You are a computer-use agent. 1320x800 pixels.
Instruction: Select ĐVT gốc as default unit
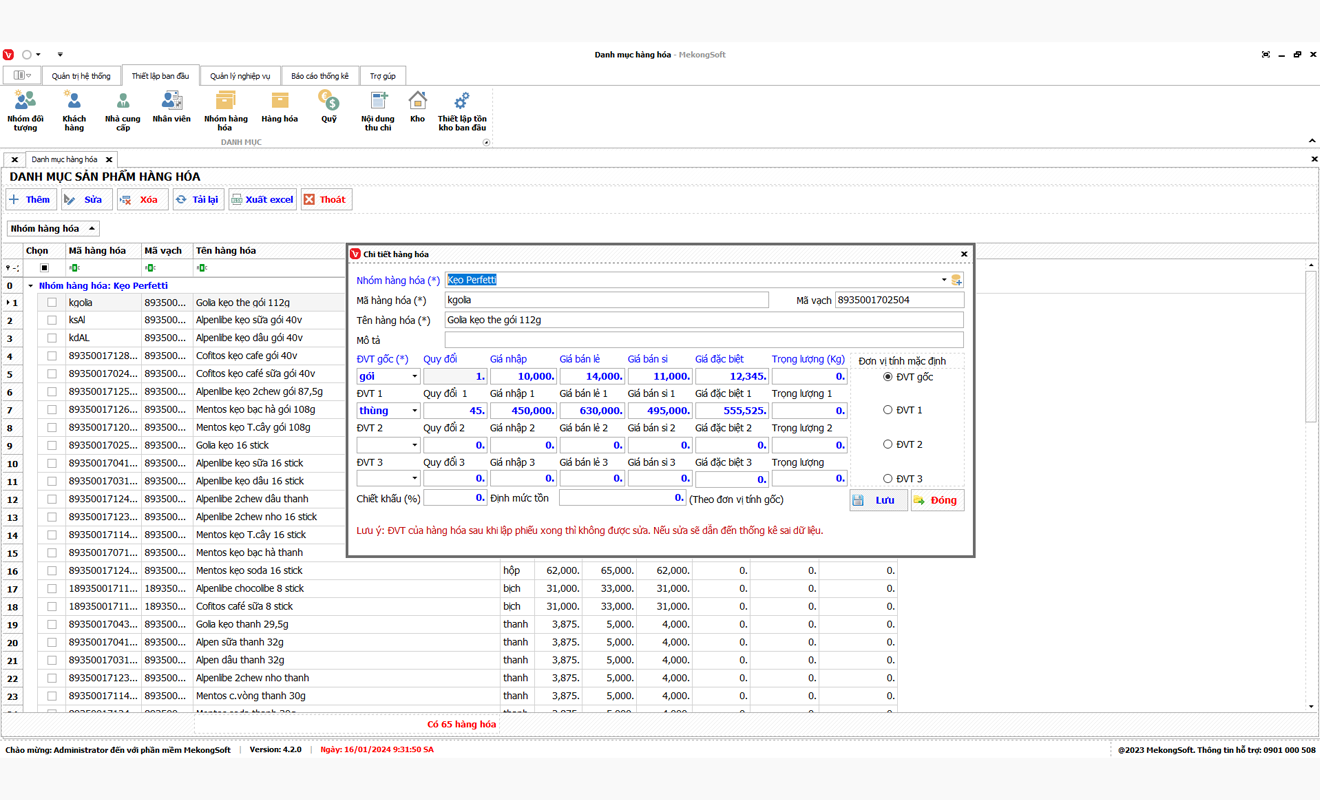coord(888,377)
